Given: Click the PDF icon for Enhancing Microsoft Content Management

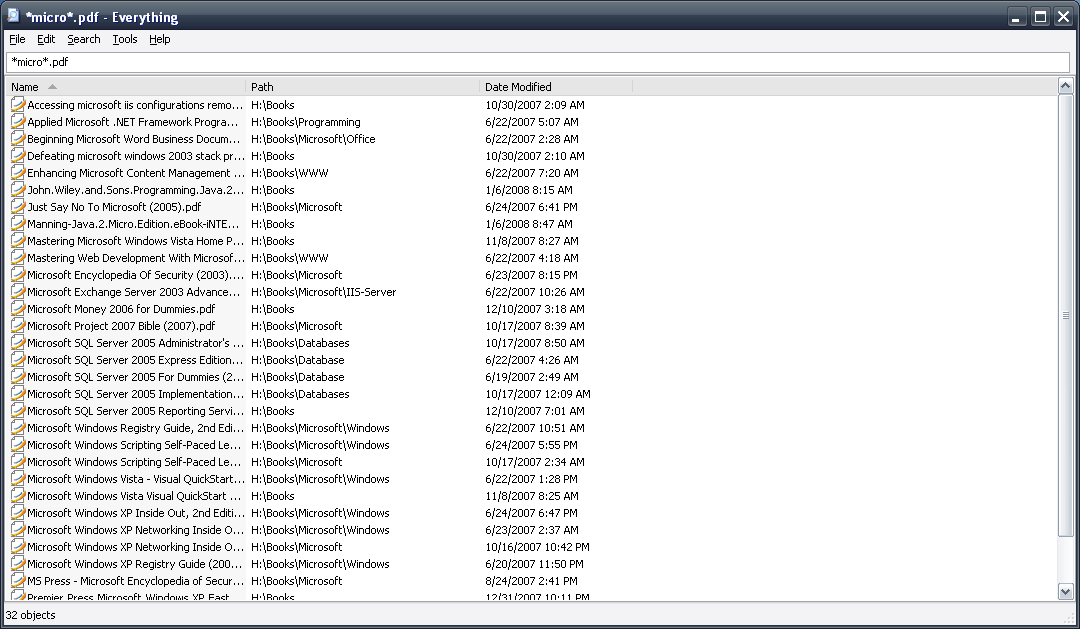Looking at the screenshot, I should [18, 173].
